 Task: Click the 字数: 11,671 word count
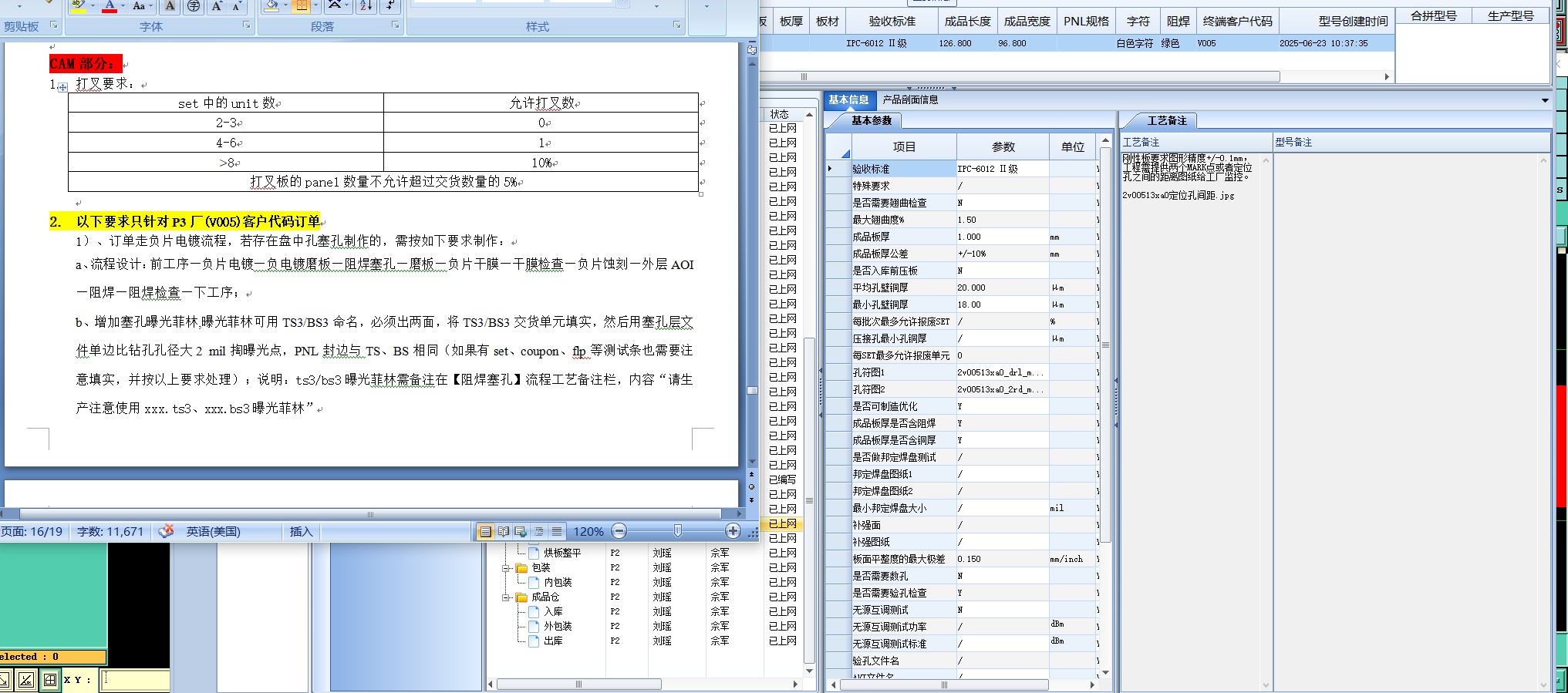(110, 531)
